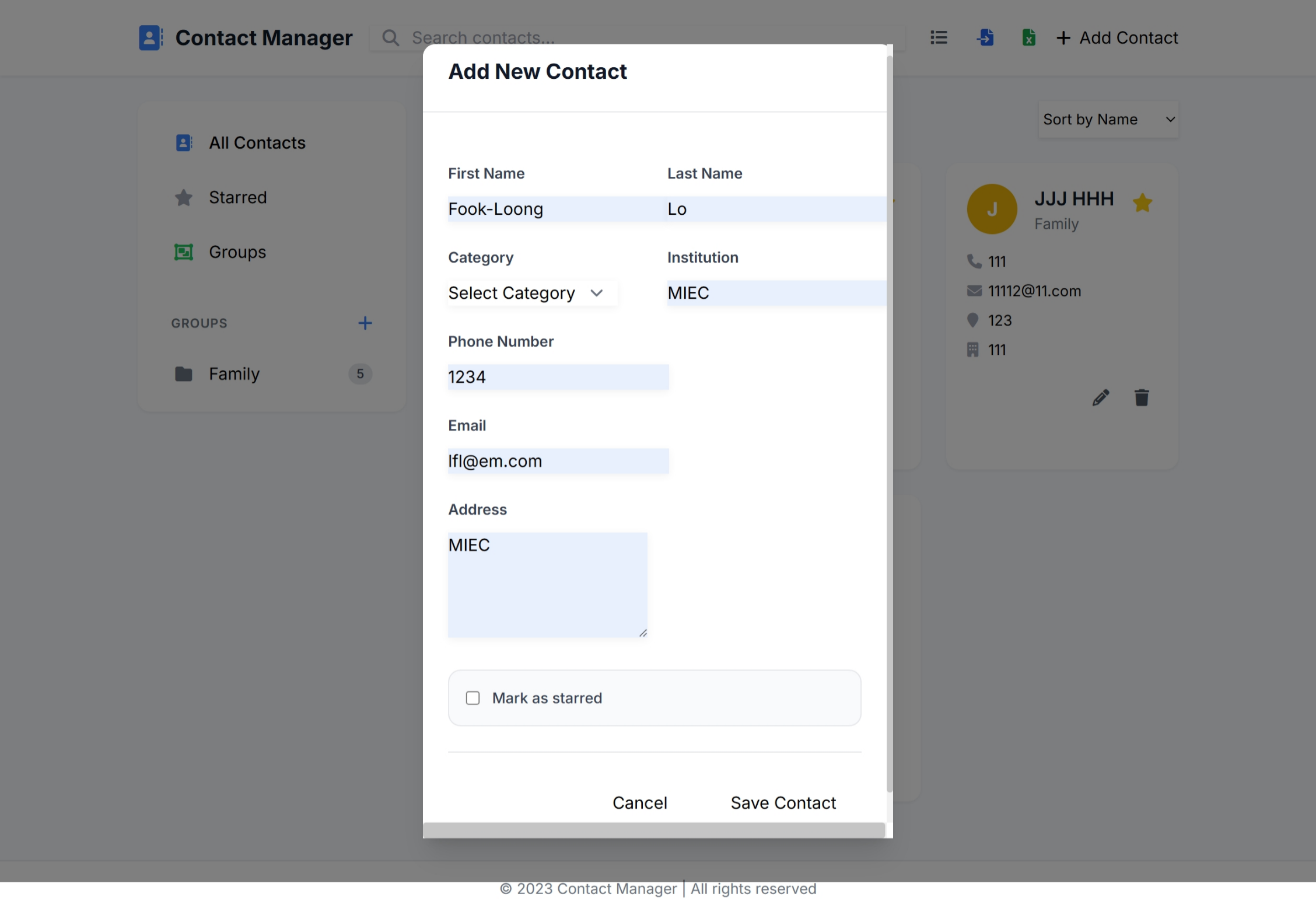Click the blue import contacts icon
This screenshot has height=915, width=1316.
(985, 38)
